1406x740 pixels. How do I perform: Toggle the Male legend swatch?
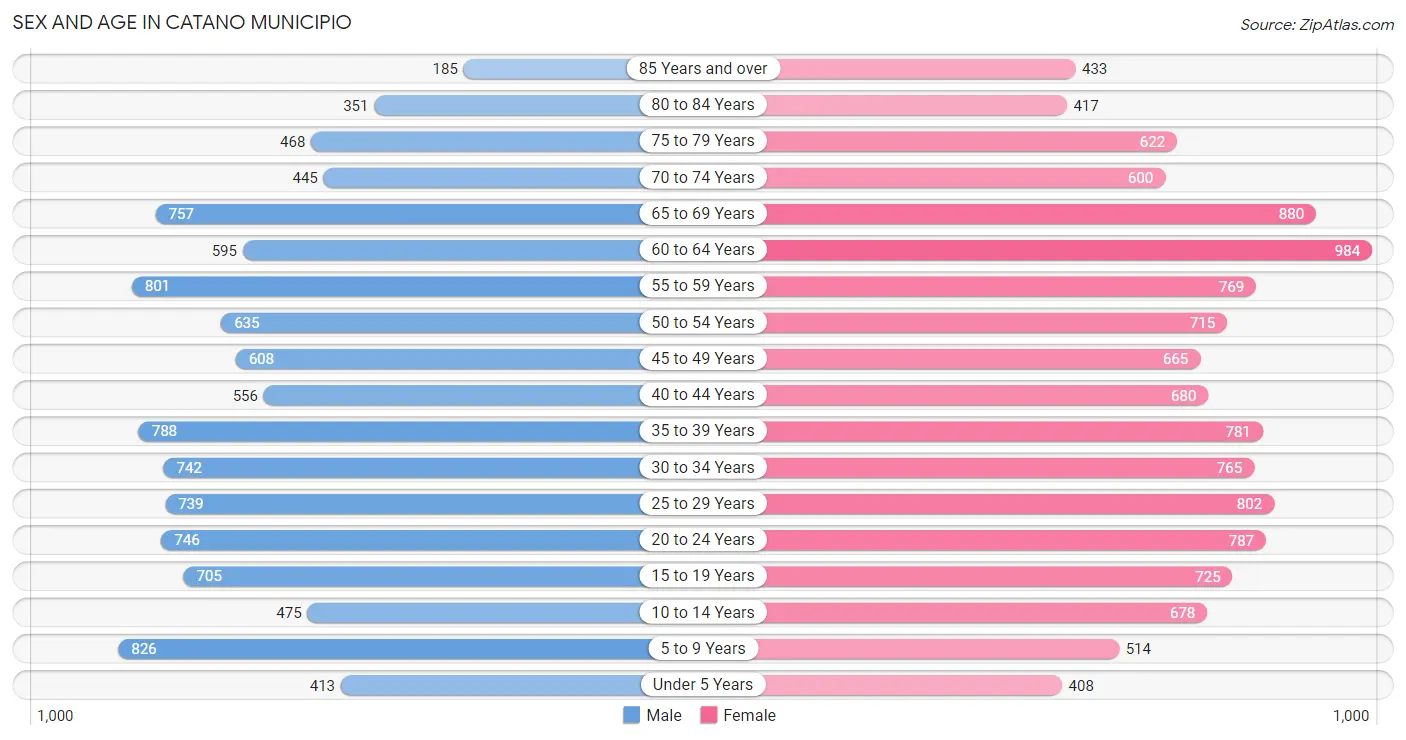(x=631, y=715)
